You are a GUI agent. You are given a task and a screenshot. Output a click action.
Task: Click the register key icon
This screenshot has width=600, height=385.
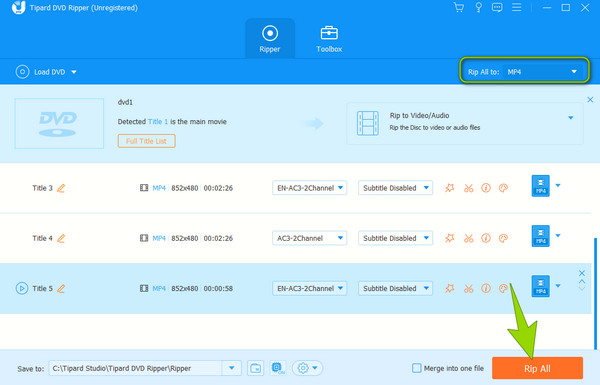tap(478, 8)
